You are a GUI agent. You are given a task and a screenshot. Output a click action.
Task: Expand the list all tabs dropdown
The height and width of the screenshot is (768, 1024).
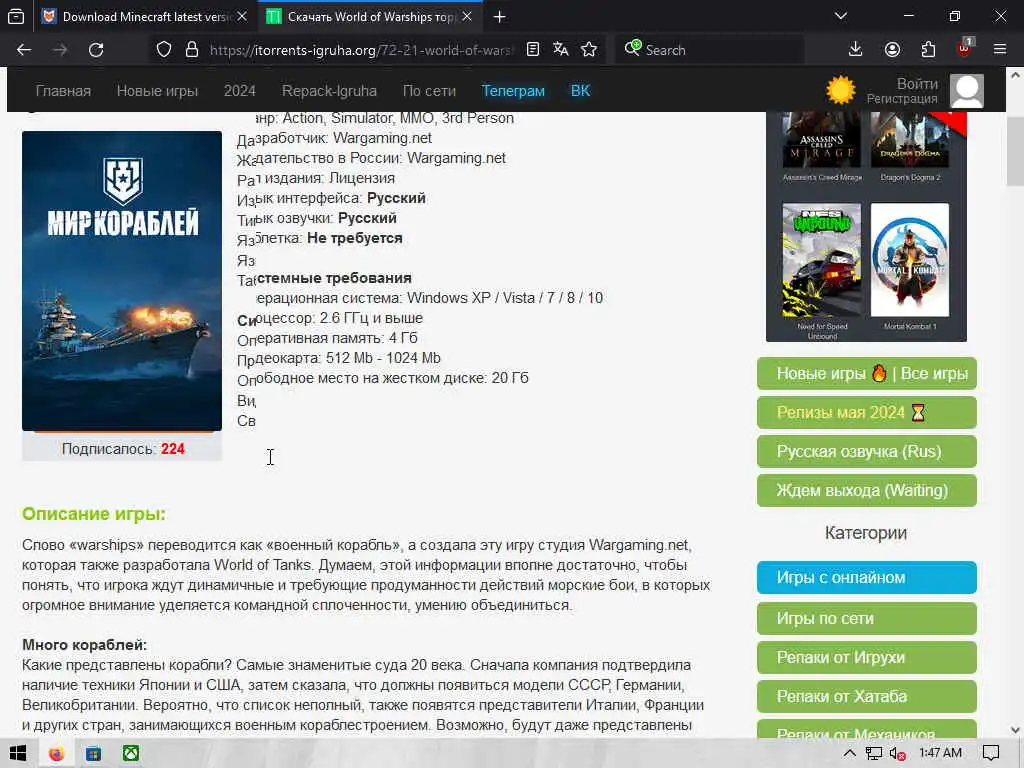pos(841,16)
